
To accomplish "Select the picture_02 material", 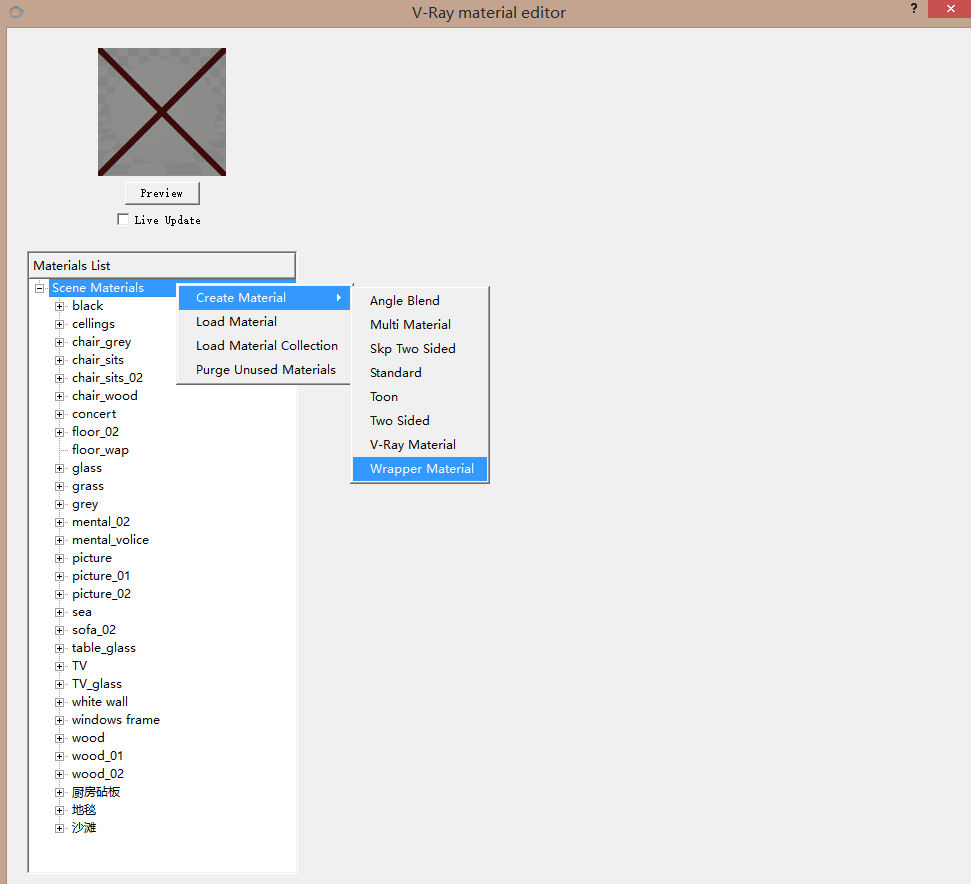I will [102, 594].
